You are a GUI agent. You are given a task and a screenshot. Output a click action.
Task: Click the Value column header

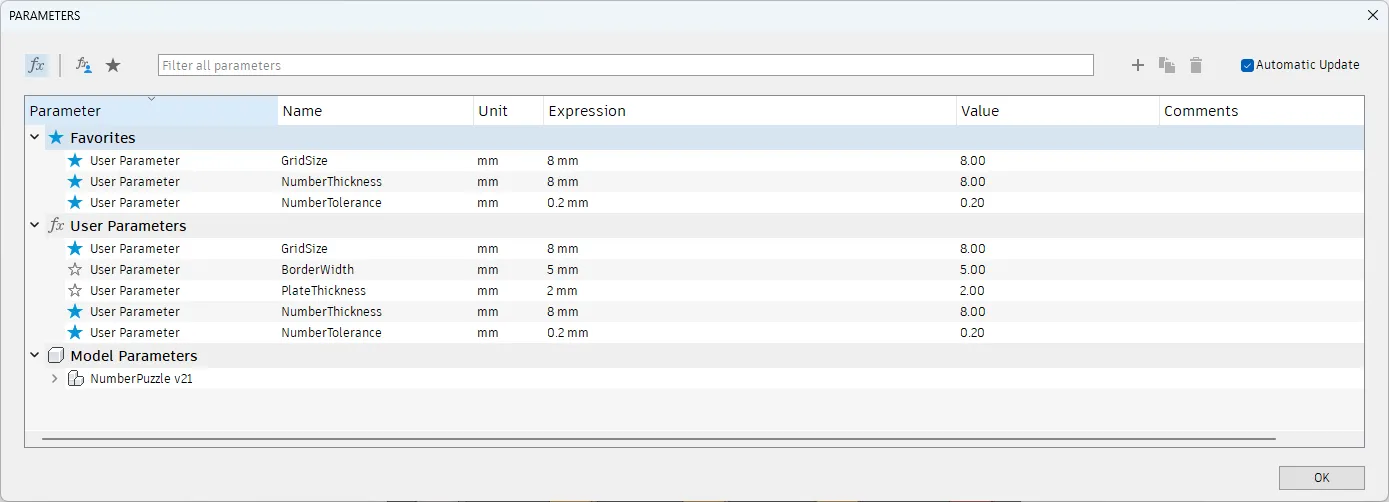click(x=1058, y=111)
